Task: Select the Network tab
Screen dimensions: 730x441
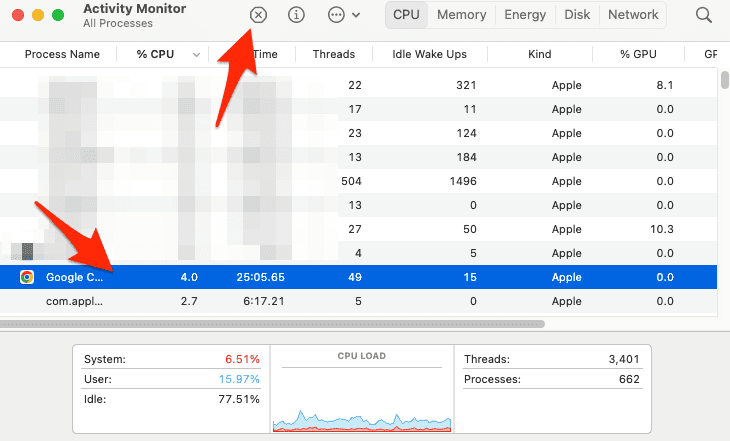Action: point(633,15)
